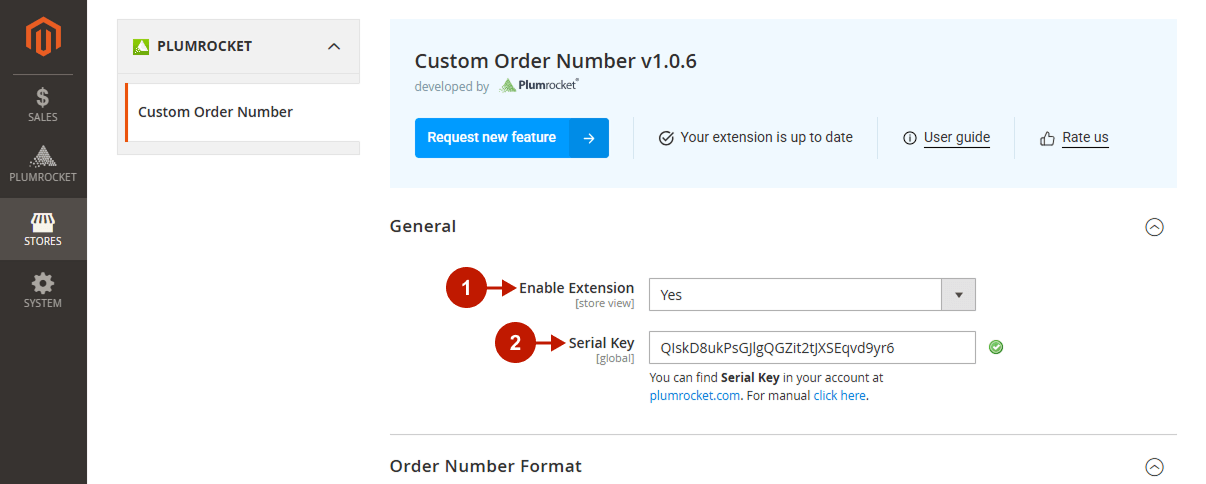Screen dimensions: 1206x484
Task: Open the Enable Extension dropdown
Action: click(811, 295)
